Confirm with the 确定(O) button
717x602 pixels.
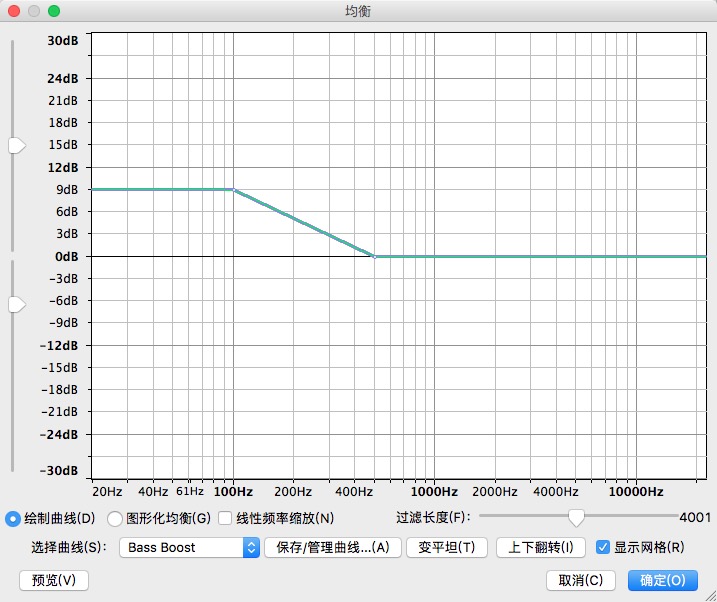662,580
